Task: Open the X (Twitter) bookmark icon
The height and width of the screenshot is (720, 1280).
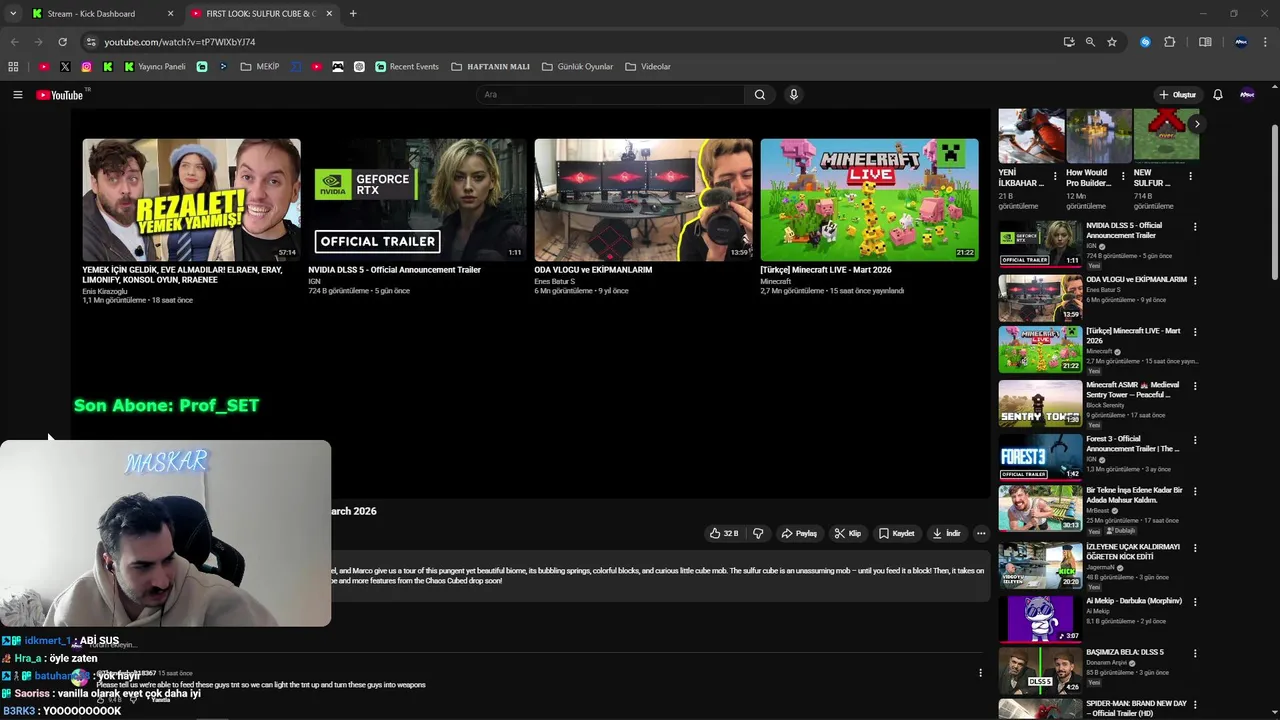Action: 65,67
